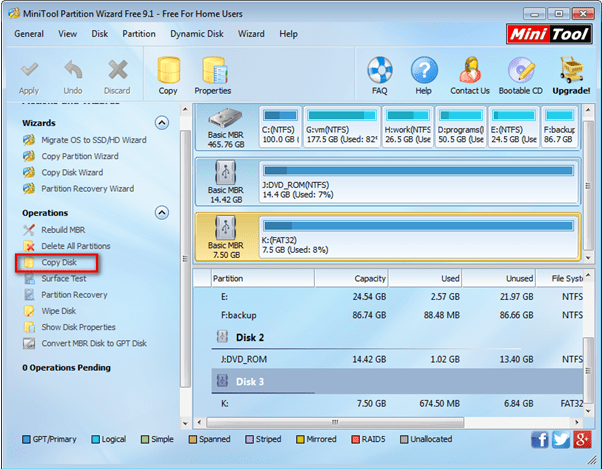The width and height of the screenshot is (602, 469).
Task: Start the Partition Recovery Wizard
Action: [x=79, y=188]
